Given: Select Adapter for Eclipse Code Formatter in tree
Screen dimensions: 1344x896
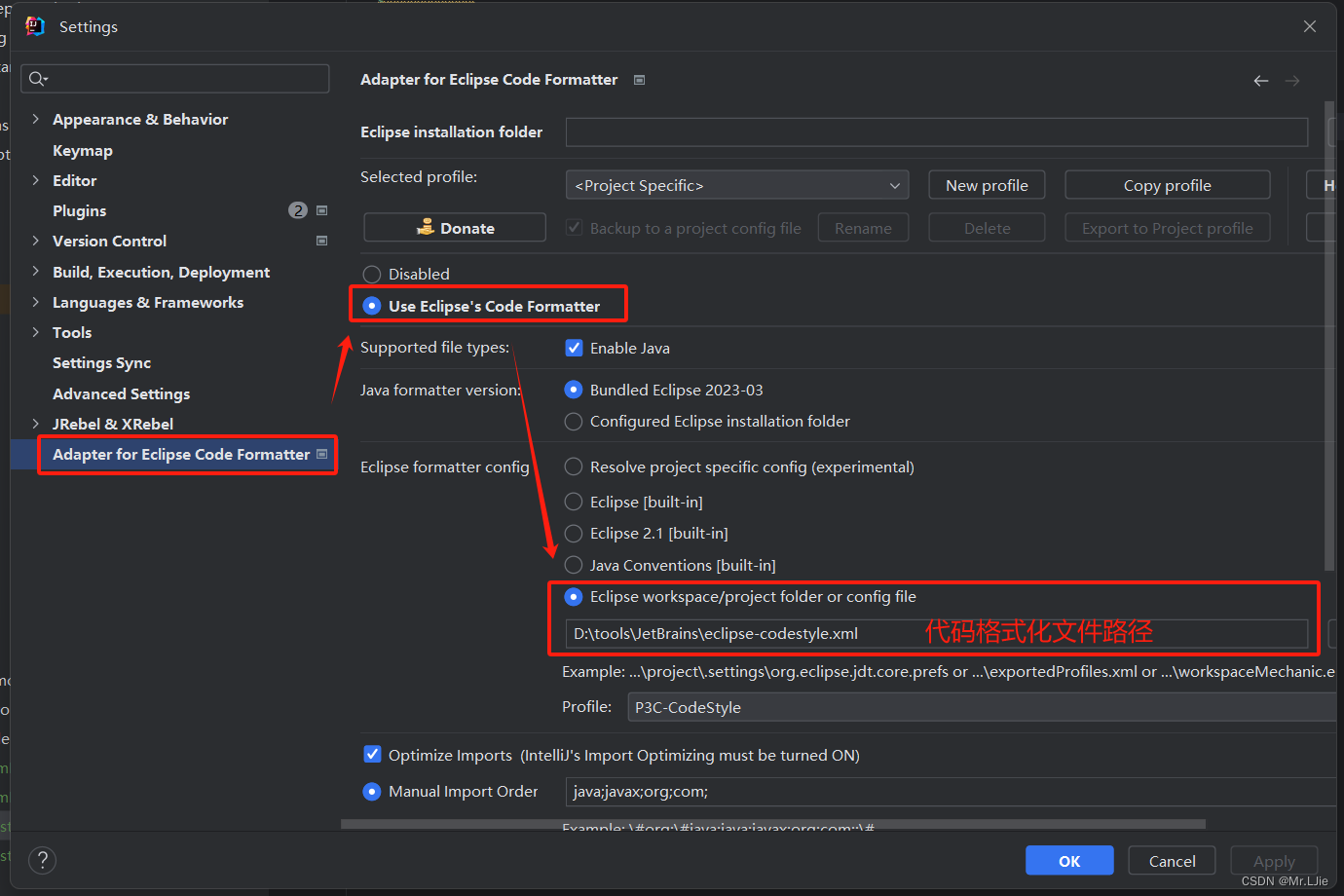Looking at the screenshot, I should click(181, 454).
